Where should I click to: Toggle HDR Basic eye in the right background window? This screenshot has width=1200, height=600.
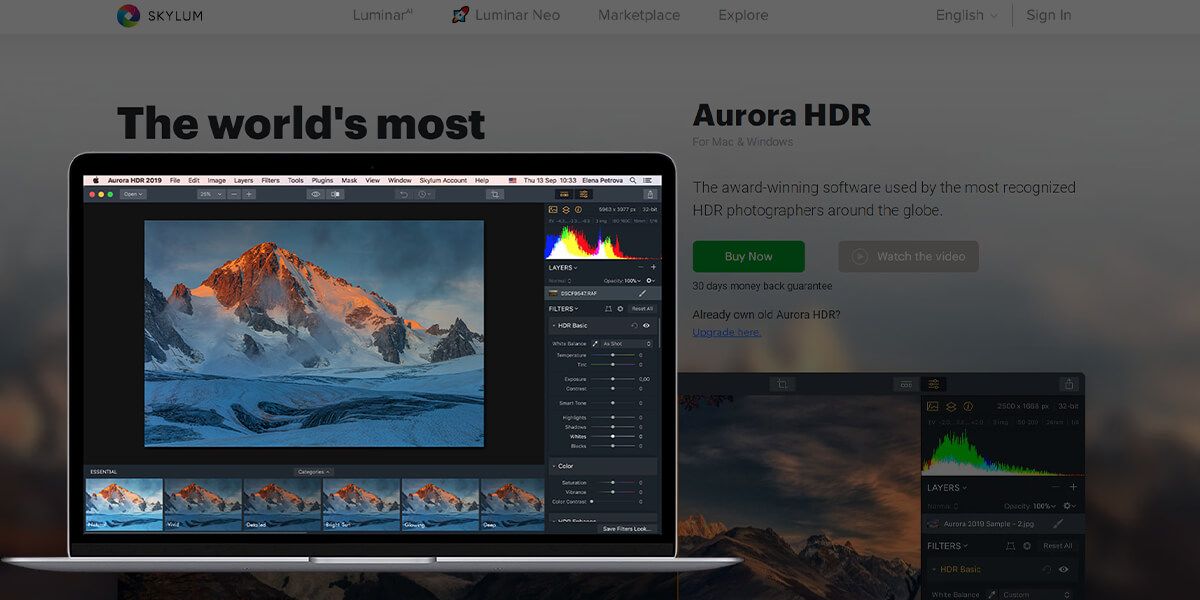[1063, 569]
